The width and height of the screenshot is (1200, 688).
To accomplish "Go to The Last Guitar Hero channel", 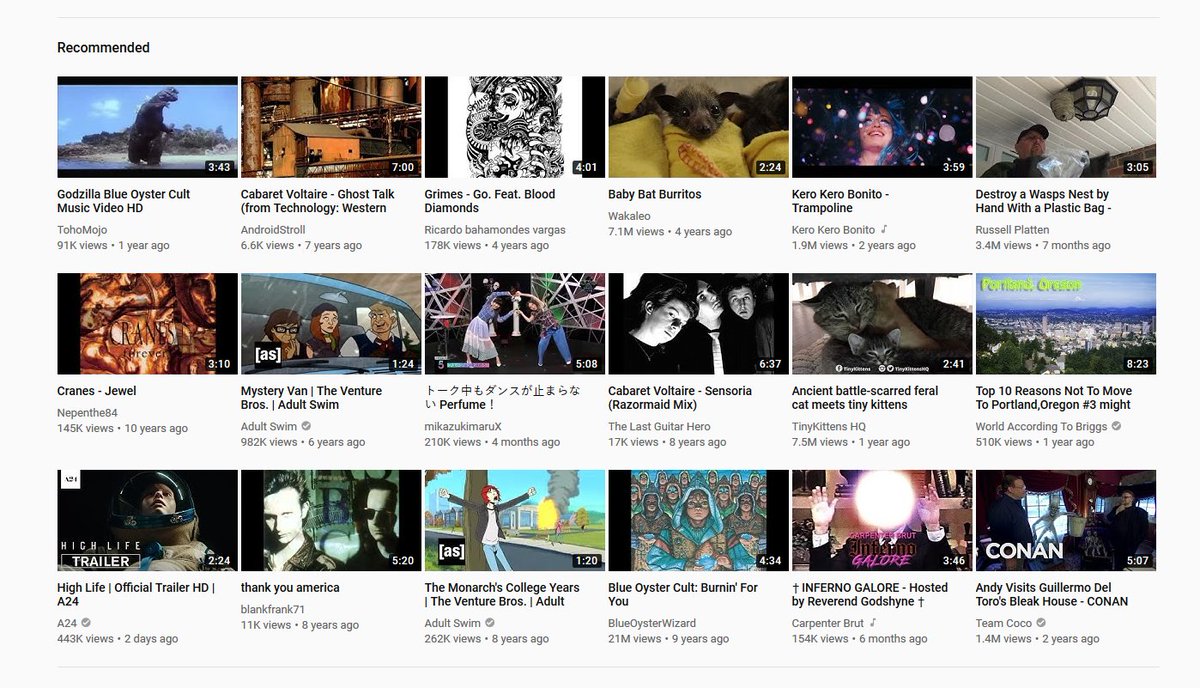I will click(659, 427).
